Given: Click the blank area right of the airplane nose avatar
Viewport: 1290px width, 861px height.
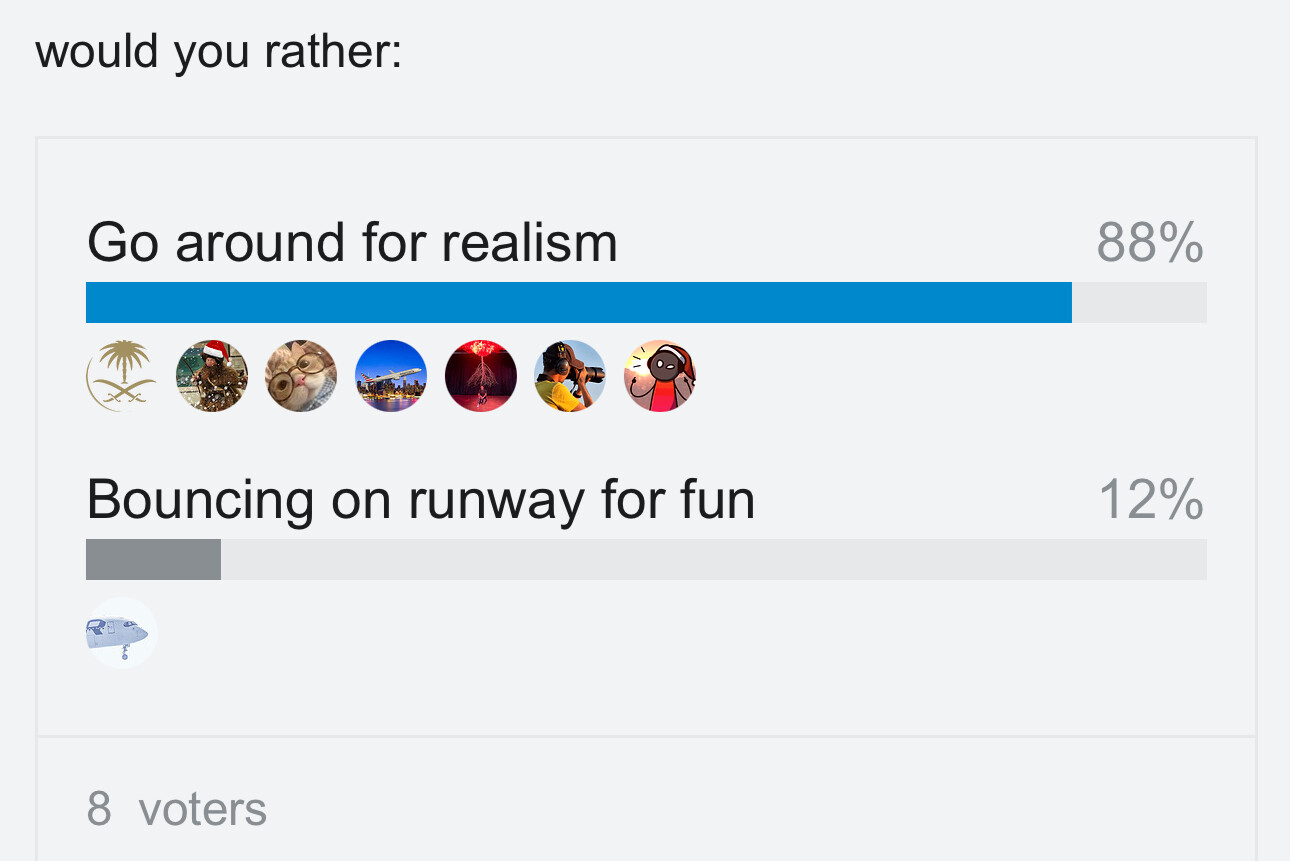Looking at the screenshot, I should tap(600, 632).
